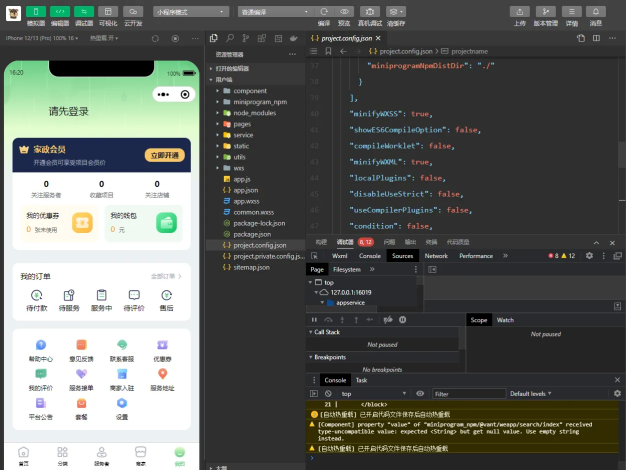Switch to the Performance devtools tab

point(476,256)
